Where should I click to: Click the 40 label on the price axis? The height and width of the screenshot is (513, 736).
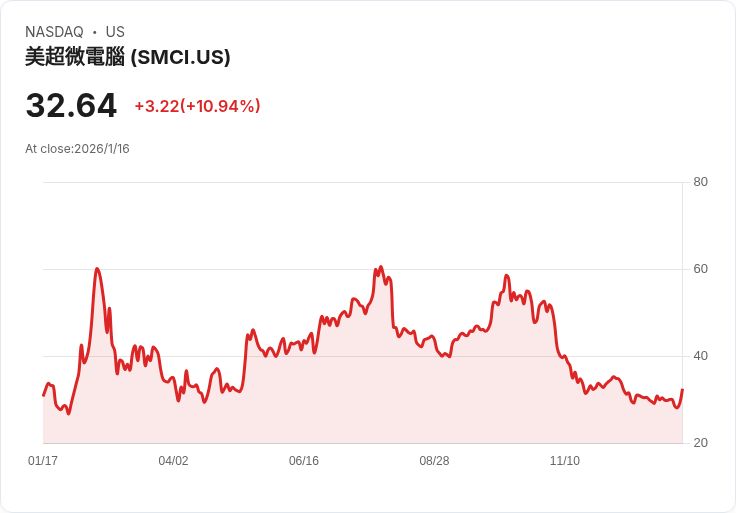(700, 356)
